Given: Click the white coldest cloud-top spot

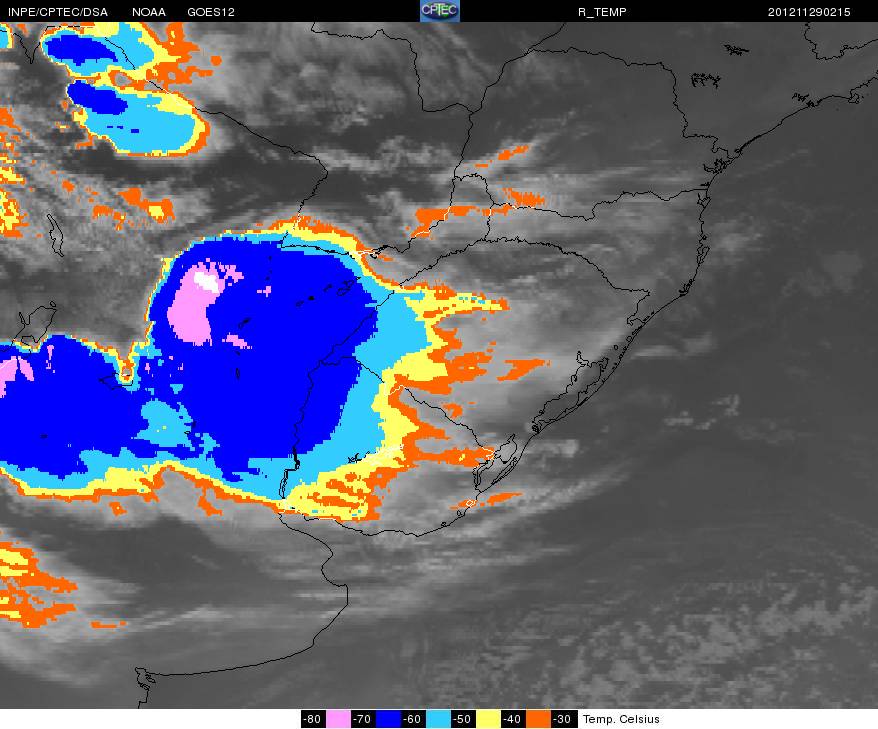Looking at the screenshot, I should click(207, 282).
